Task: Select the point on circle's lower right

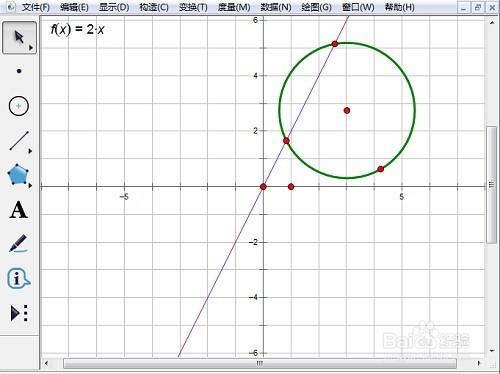Action: point(381,169)
